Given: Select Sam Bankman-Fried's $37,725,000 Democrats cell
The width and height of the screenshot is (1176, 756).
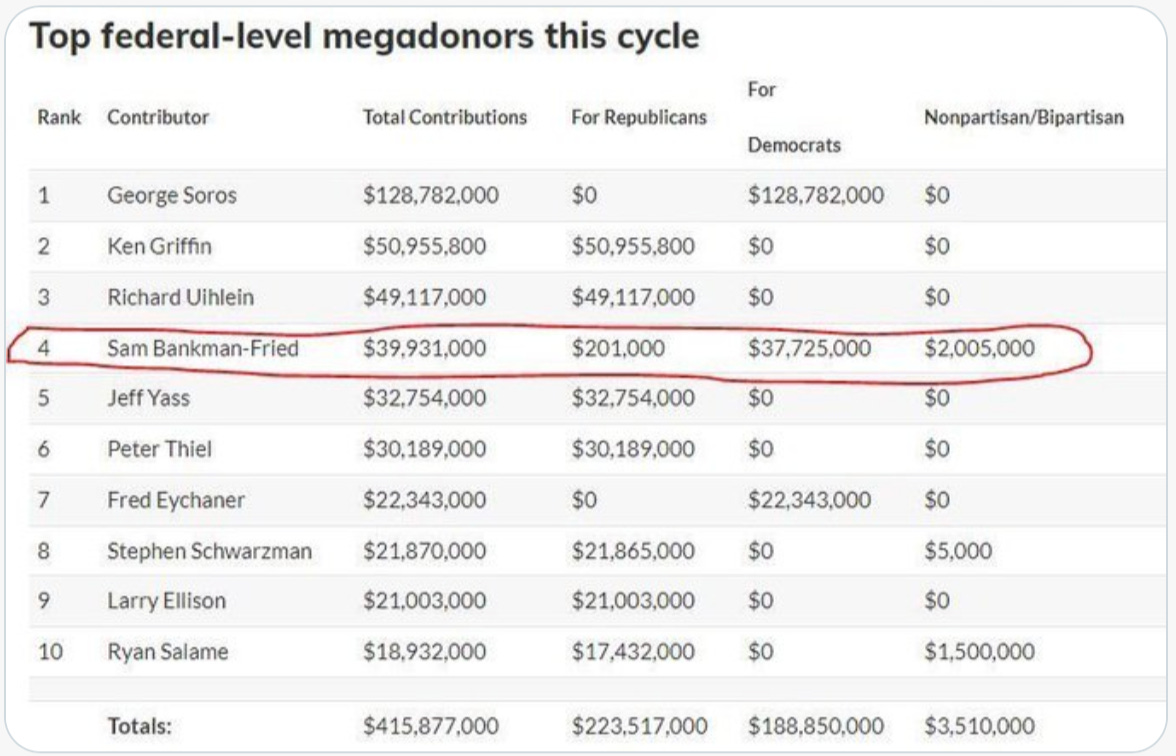Looking at the screenshot, I should [x=809, y=349].
